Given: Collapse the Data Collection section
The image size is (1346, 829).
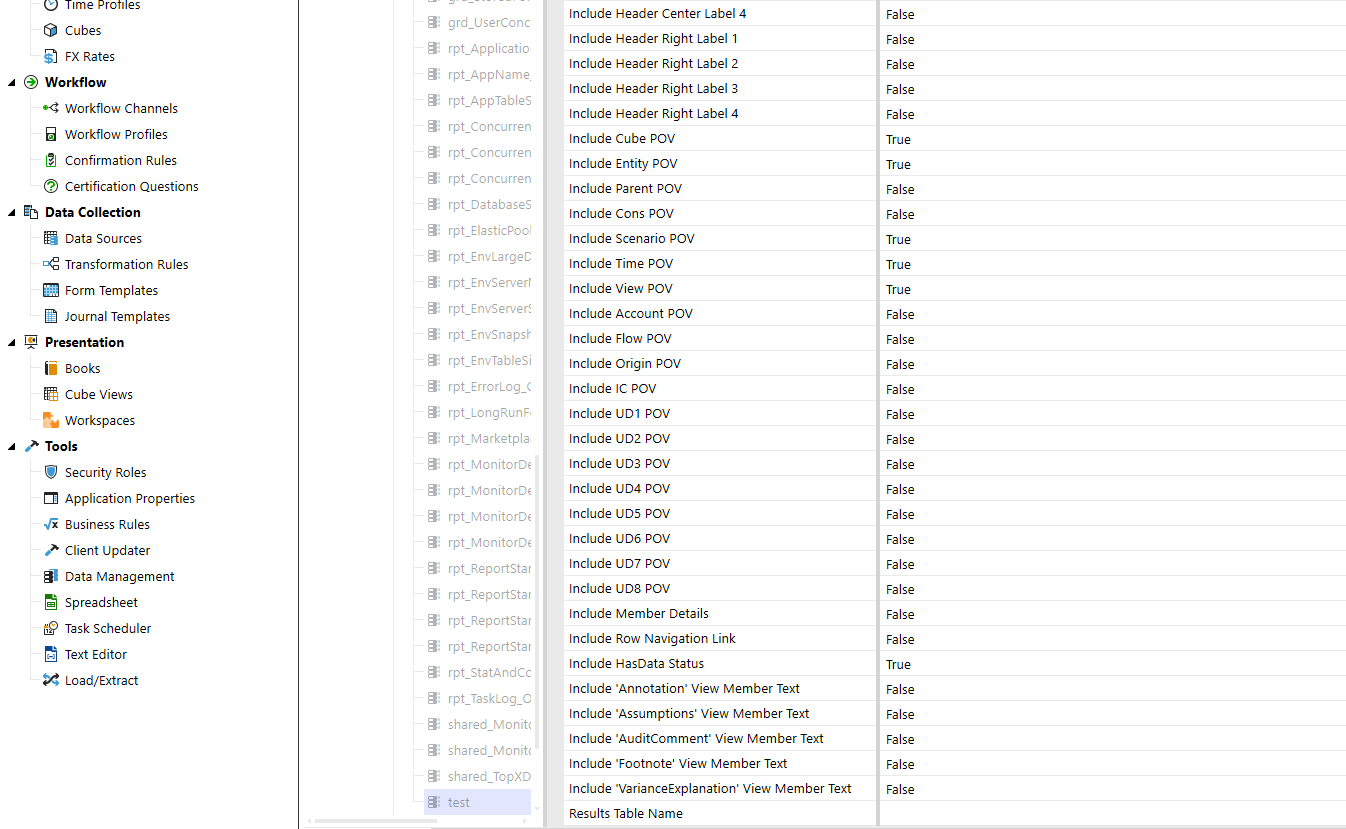Looking at the screenshot, I should click(x=12, y=212).
